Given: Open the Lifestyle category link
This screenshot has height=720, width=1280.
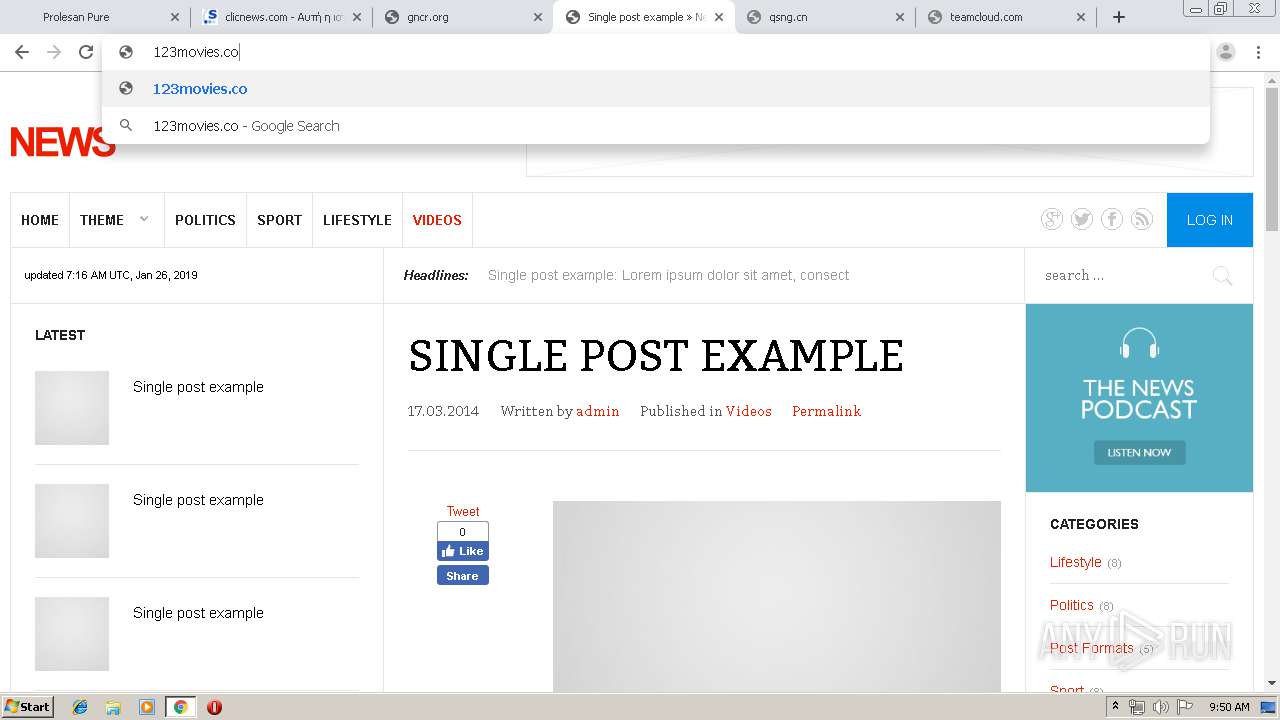Looking at the screenshot, I should click(1076, 562).
